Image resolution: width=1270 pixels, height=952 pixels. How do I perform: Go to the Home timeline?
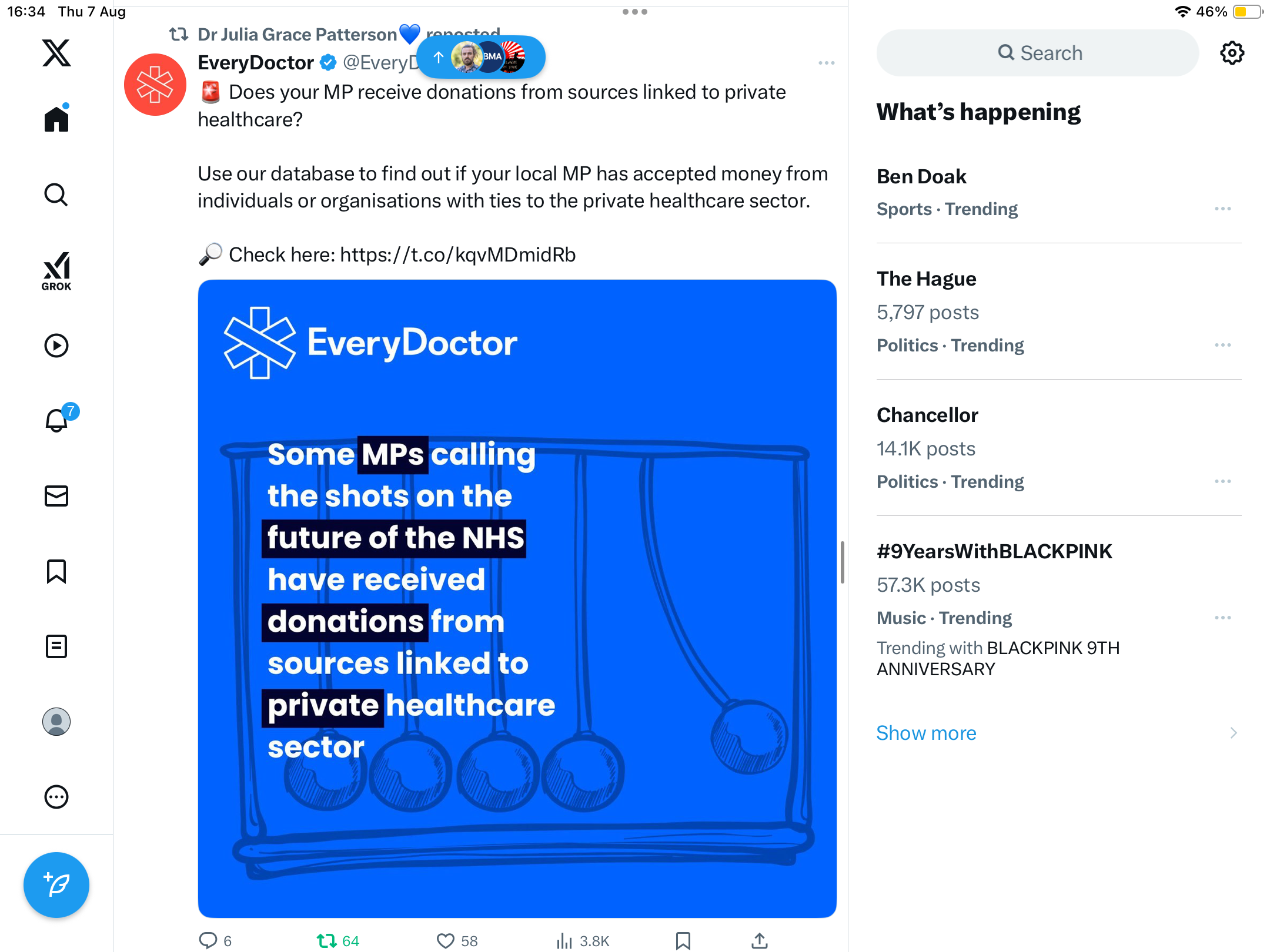click(x=56, y=118)
